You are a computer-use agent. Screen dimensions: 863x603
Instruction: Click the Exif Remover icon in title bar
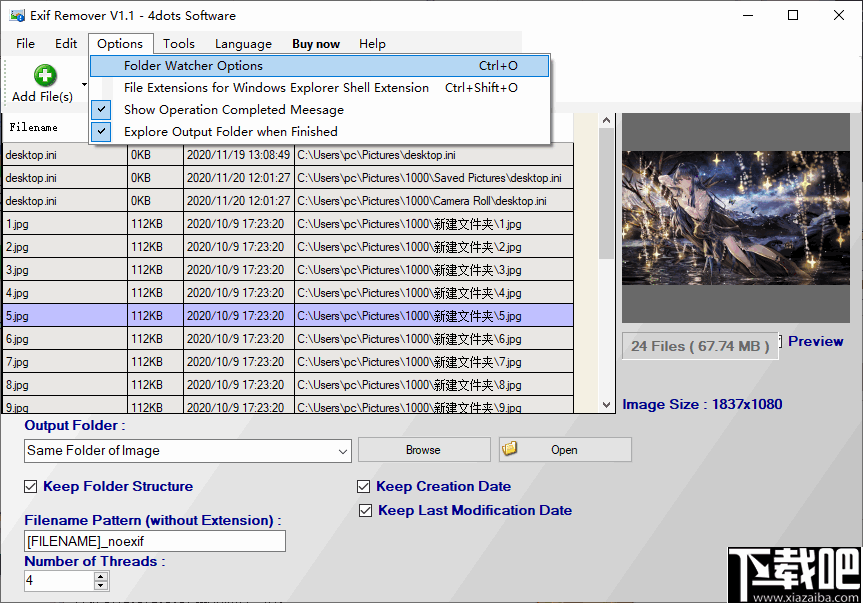pyautogui.click(x=16, y=15)
